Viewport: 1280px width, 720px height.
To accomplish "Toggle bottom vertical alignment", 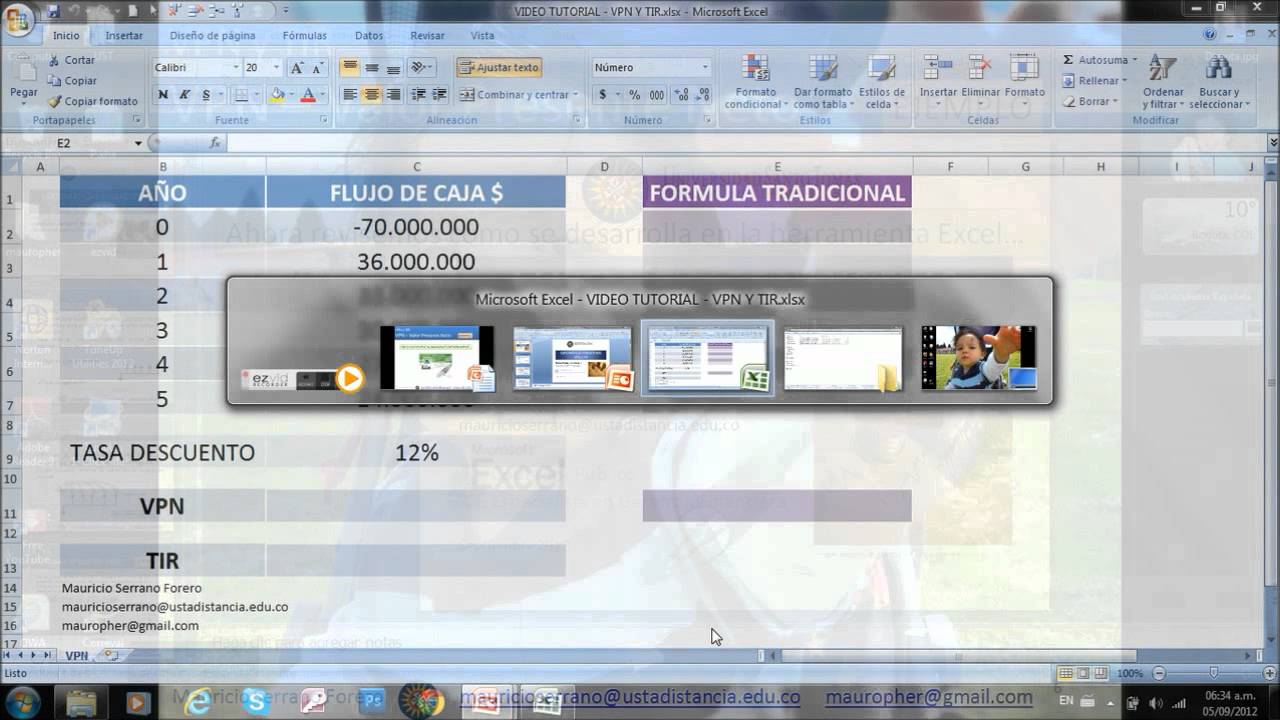I will coord(393,68).
